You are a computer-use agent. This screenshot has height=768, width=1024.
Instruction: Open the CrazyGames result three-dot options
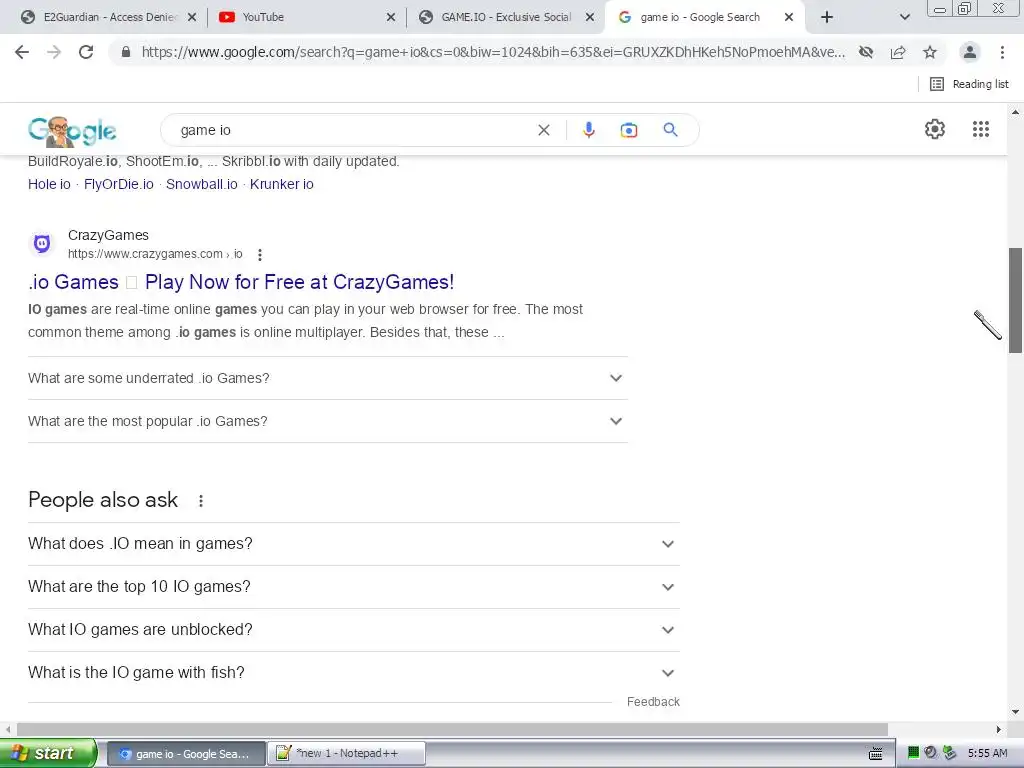tap(260, 255)
